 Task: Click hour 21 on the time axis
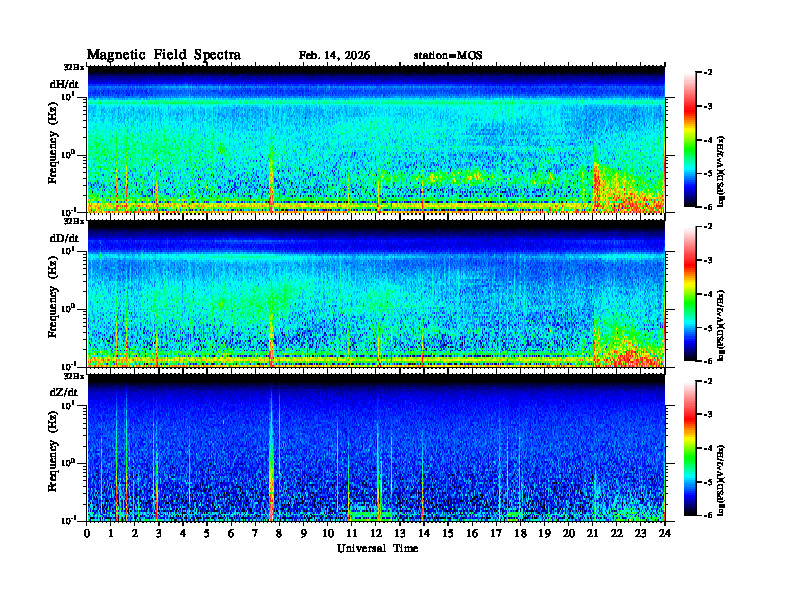(x=592, y=534)
